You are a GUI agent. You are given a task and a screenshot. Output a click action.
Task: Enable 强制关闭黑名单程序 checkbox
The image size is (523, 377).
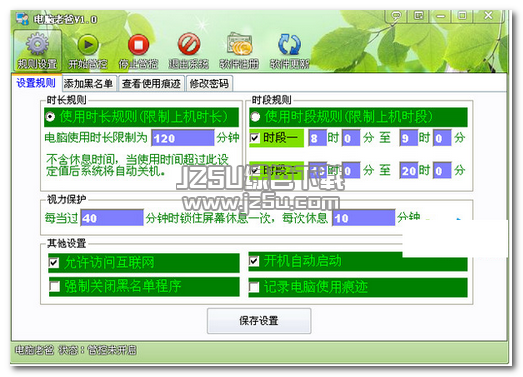pos(54,286)
